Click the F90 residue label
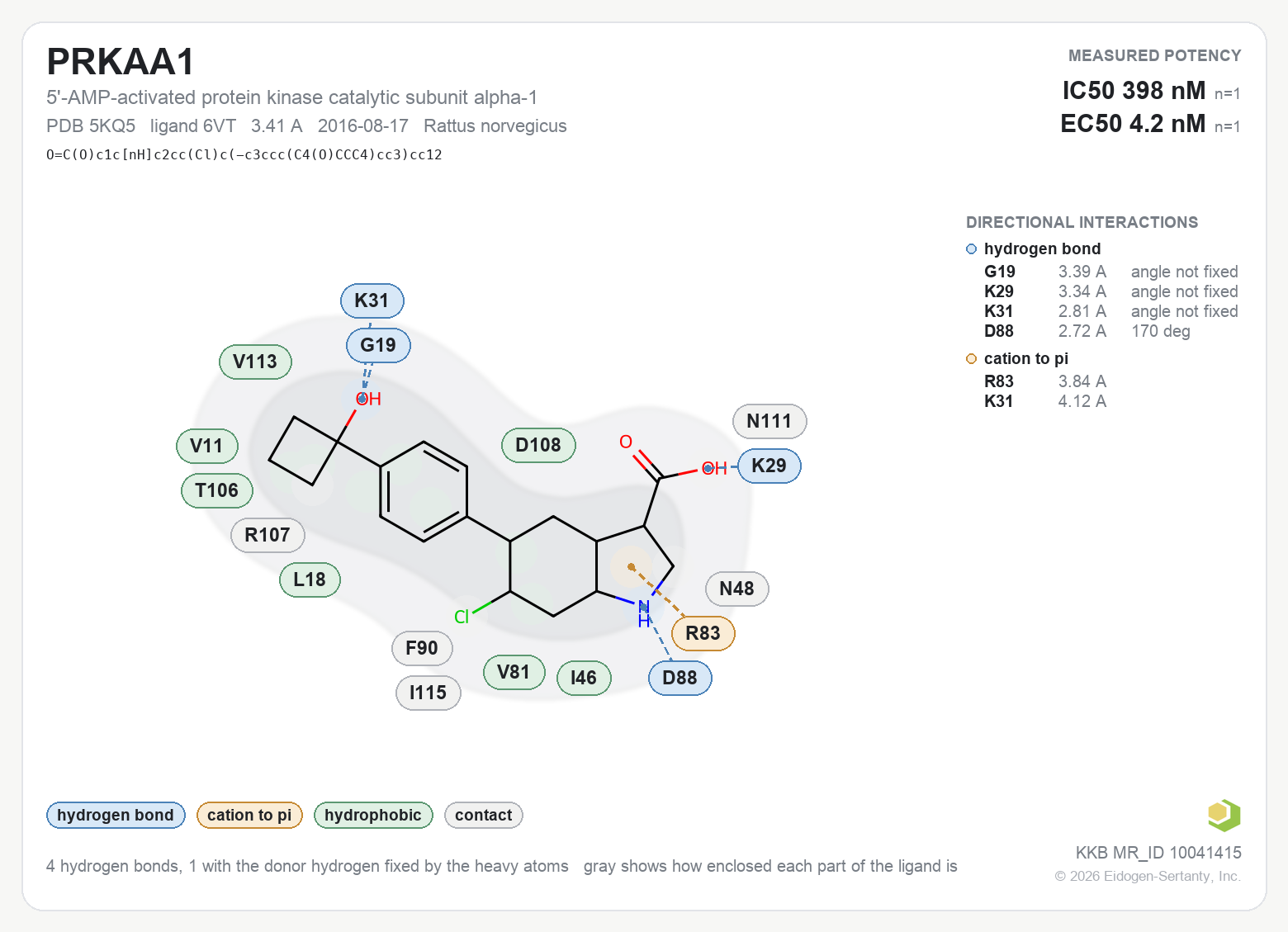This screenshot has width=1288, height=932. (422, 648)
